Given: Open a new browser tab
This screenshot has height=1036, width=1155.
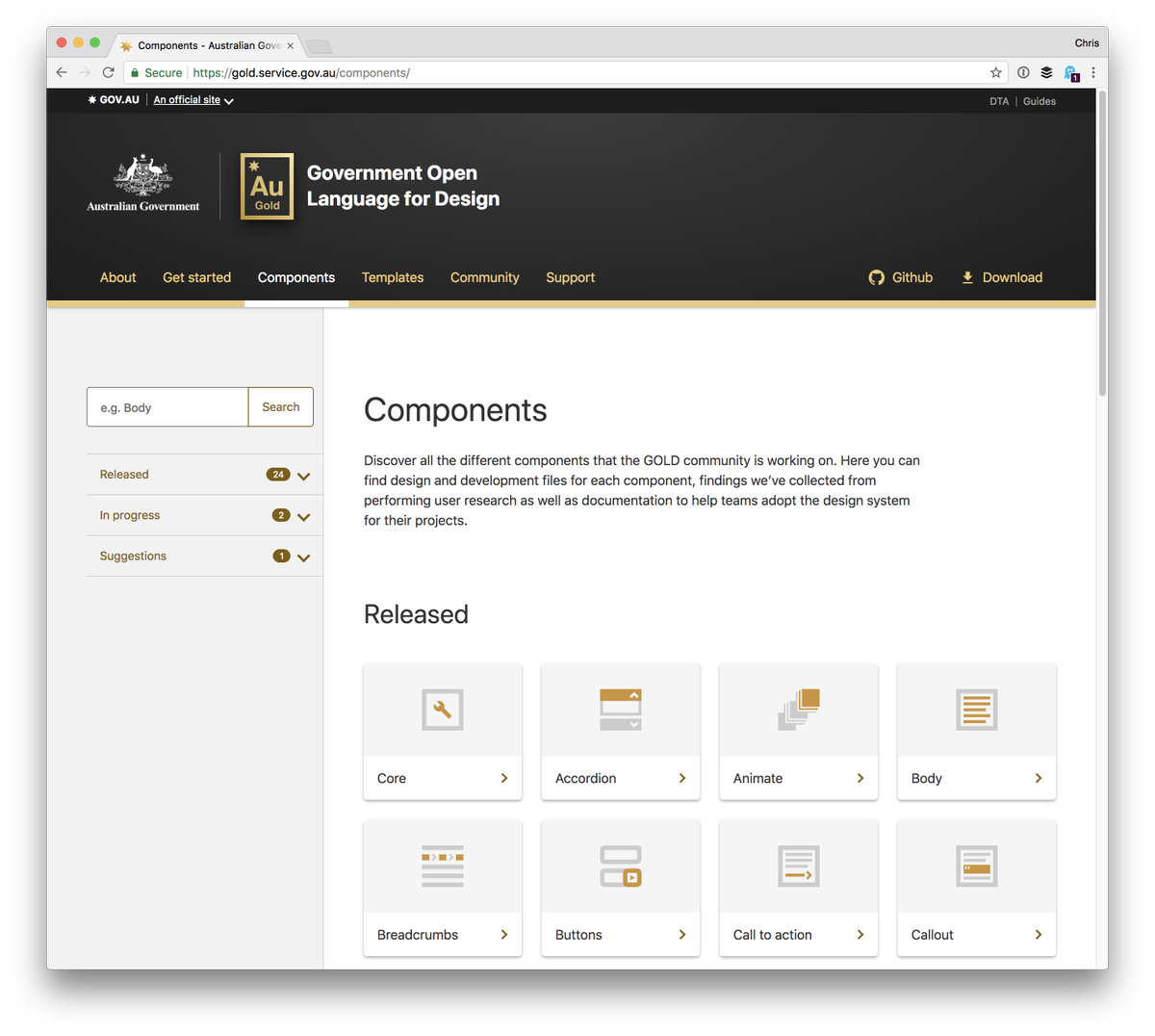Looking at the screenshot, I should pyautogui.click(x=320, y=46).
